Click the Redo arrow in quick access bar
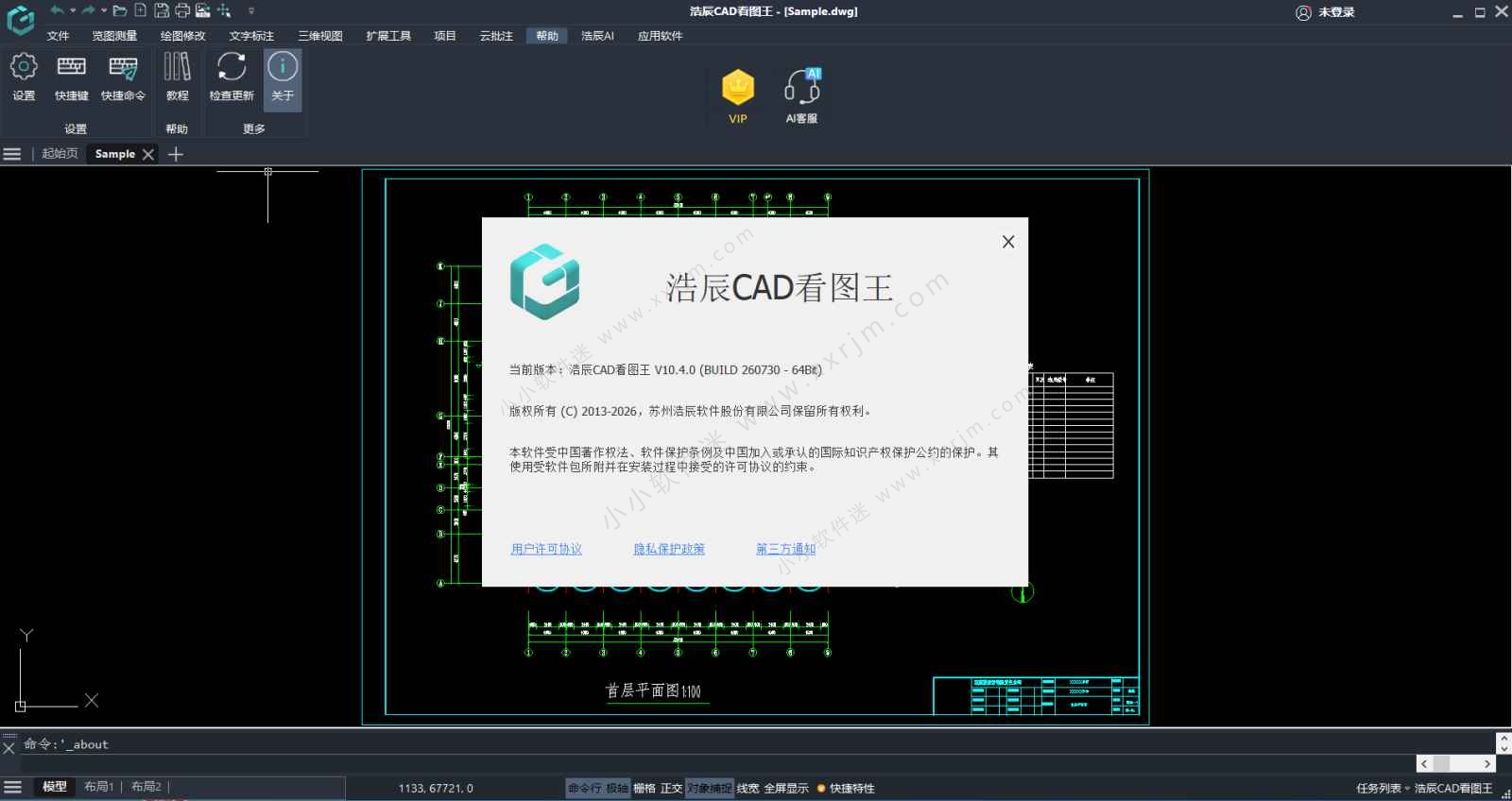1512x801 pixels. (x=88, y=10)
